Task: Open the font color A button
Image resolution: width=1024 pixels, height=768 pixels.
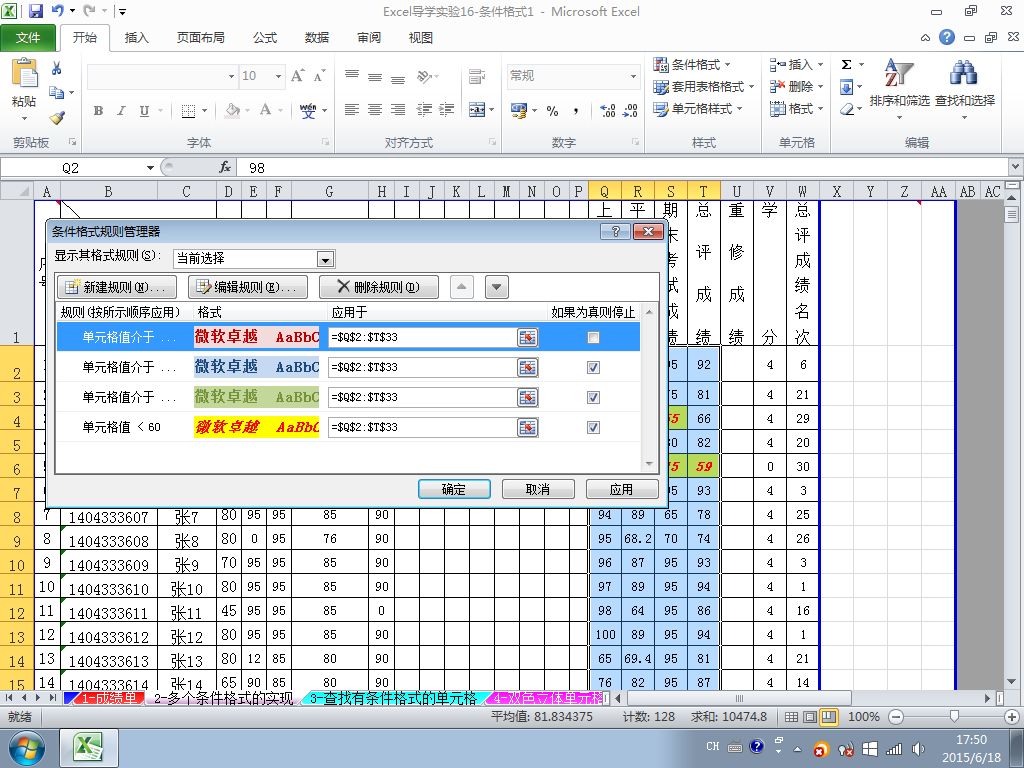Action: 265,110
